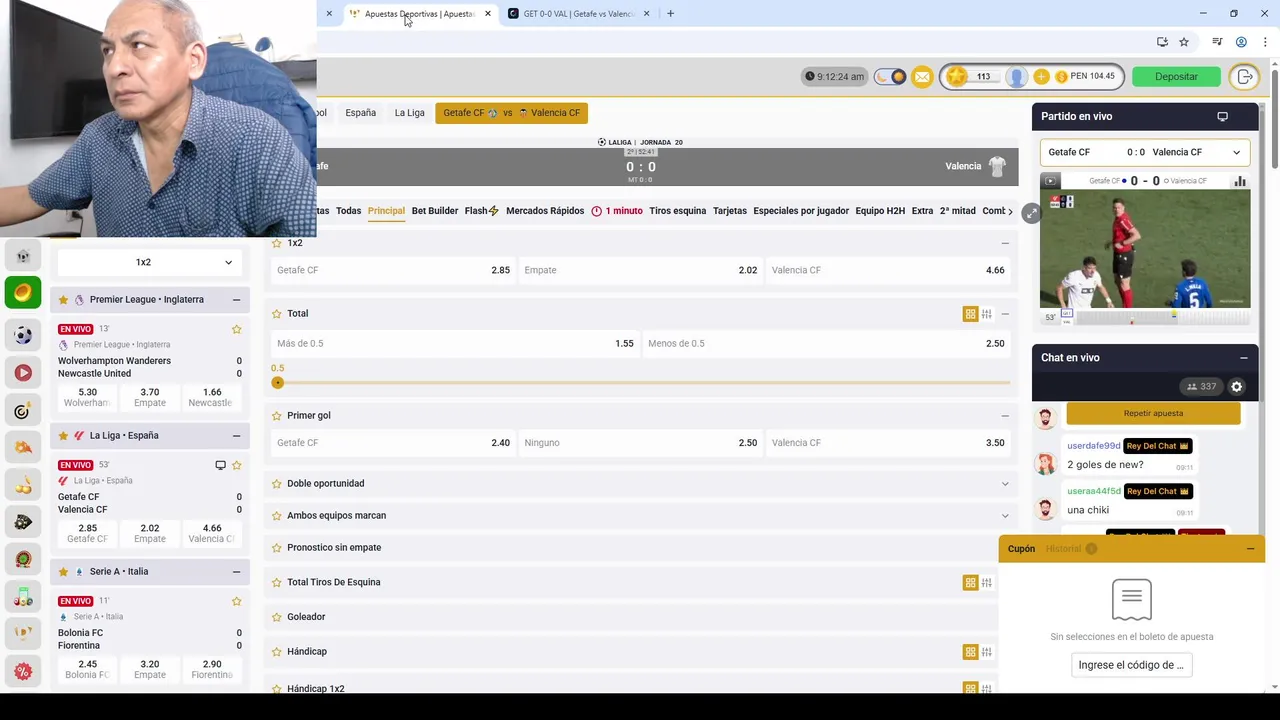
Task: Toggle Premier League favorite star
Action: tap(63, 300)
